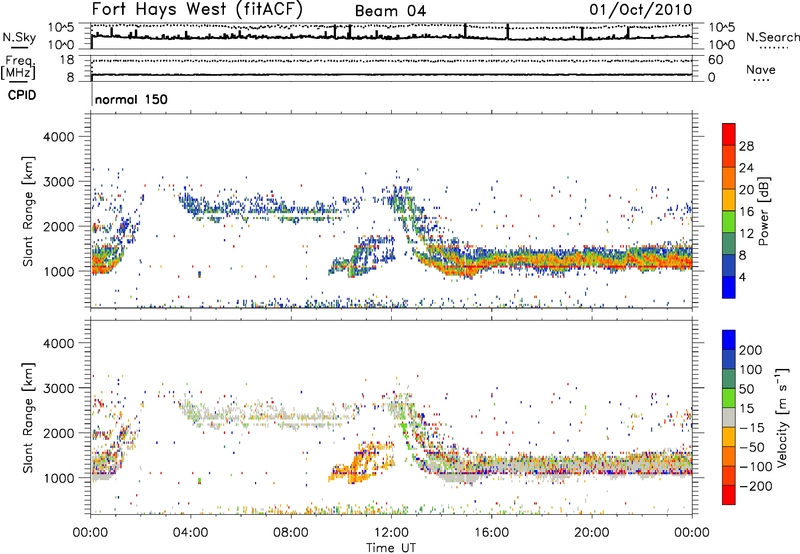Viewport: 800px width, 554px height.
Task: Click the velocity colorbar value 200
Action: (751, 350)
